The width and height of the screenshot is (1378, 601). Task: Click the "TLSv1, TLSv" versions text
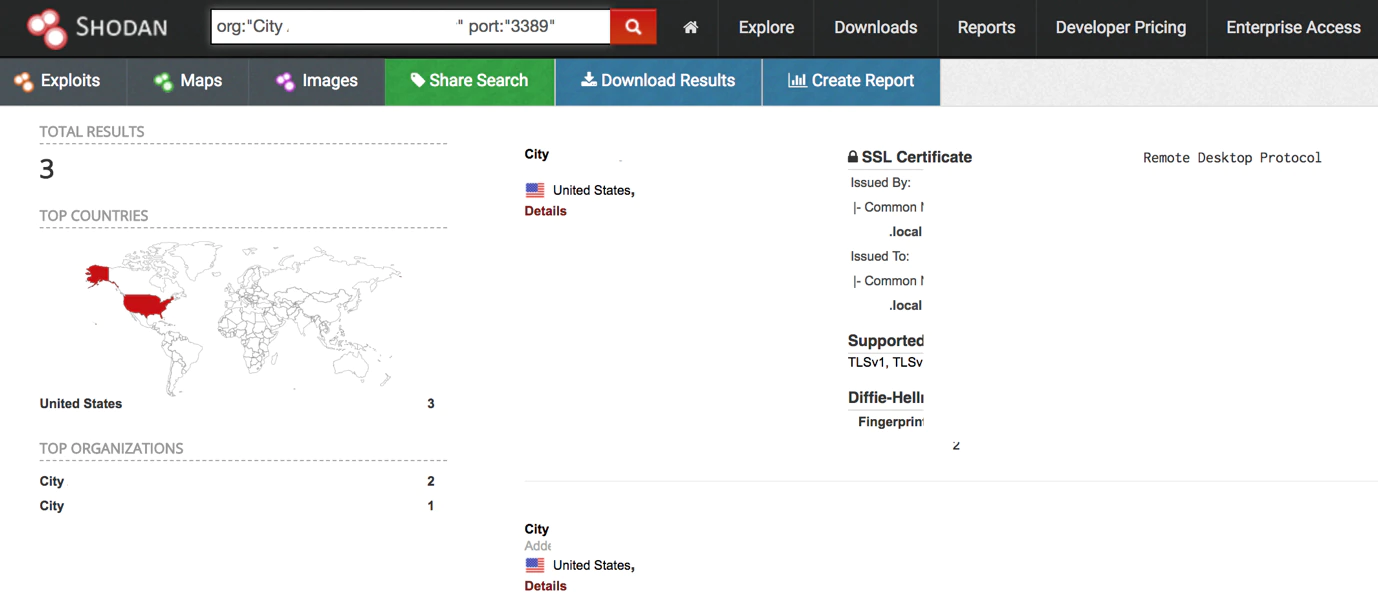885,362
